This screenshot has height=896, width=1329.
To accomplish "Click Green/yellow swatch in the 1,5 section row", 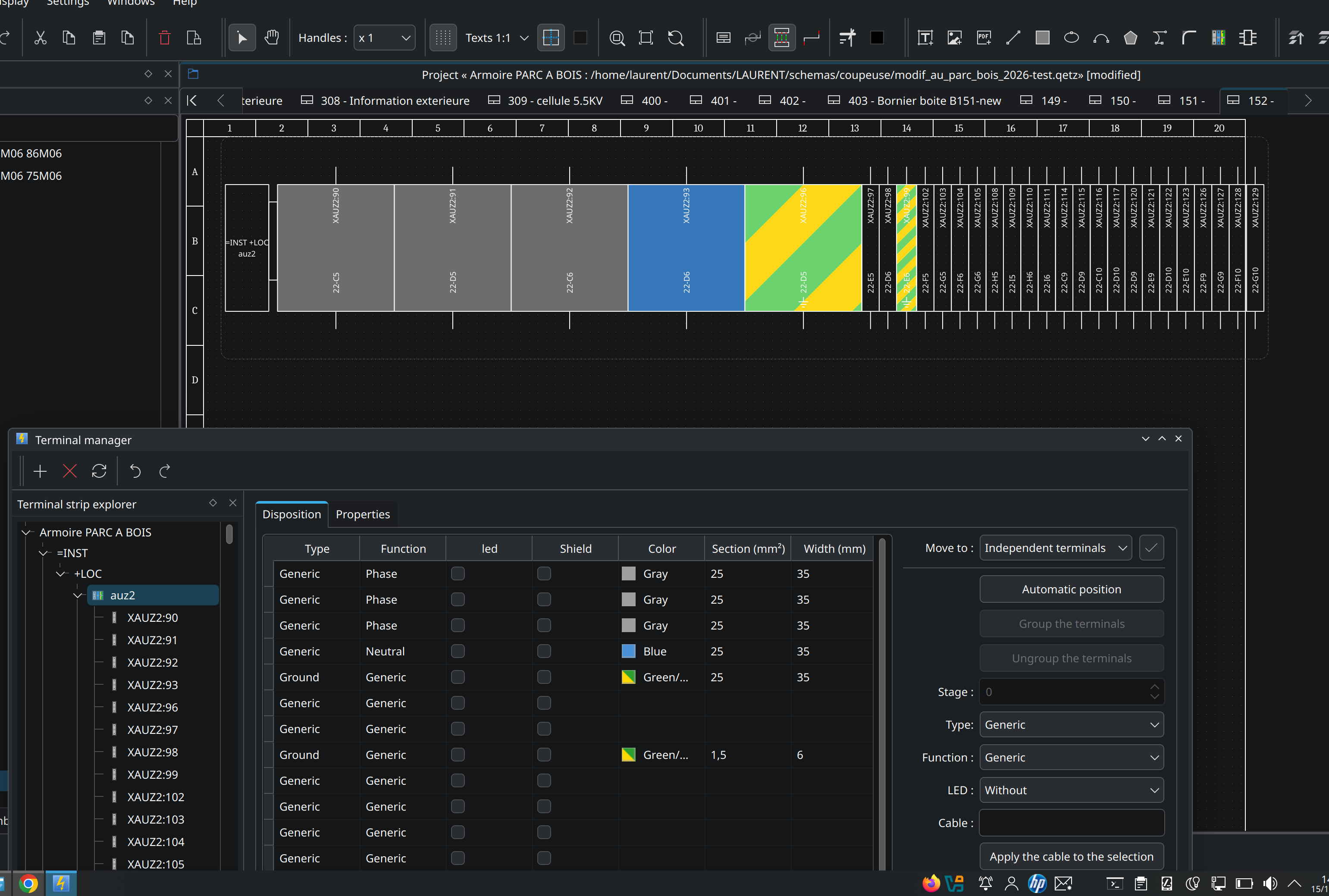I will 629,754.
